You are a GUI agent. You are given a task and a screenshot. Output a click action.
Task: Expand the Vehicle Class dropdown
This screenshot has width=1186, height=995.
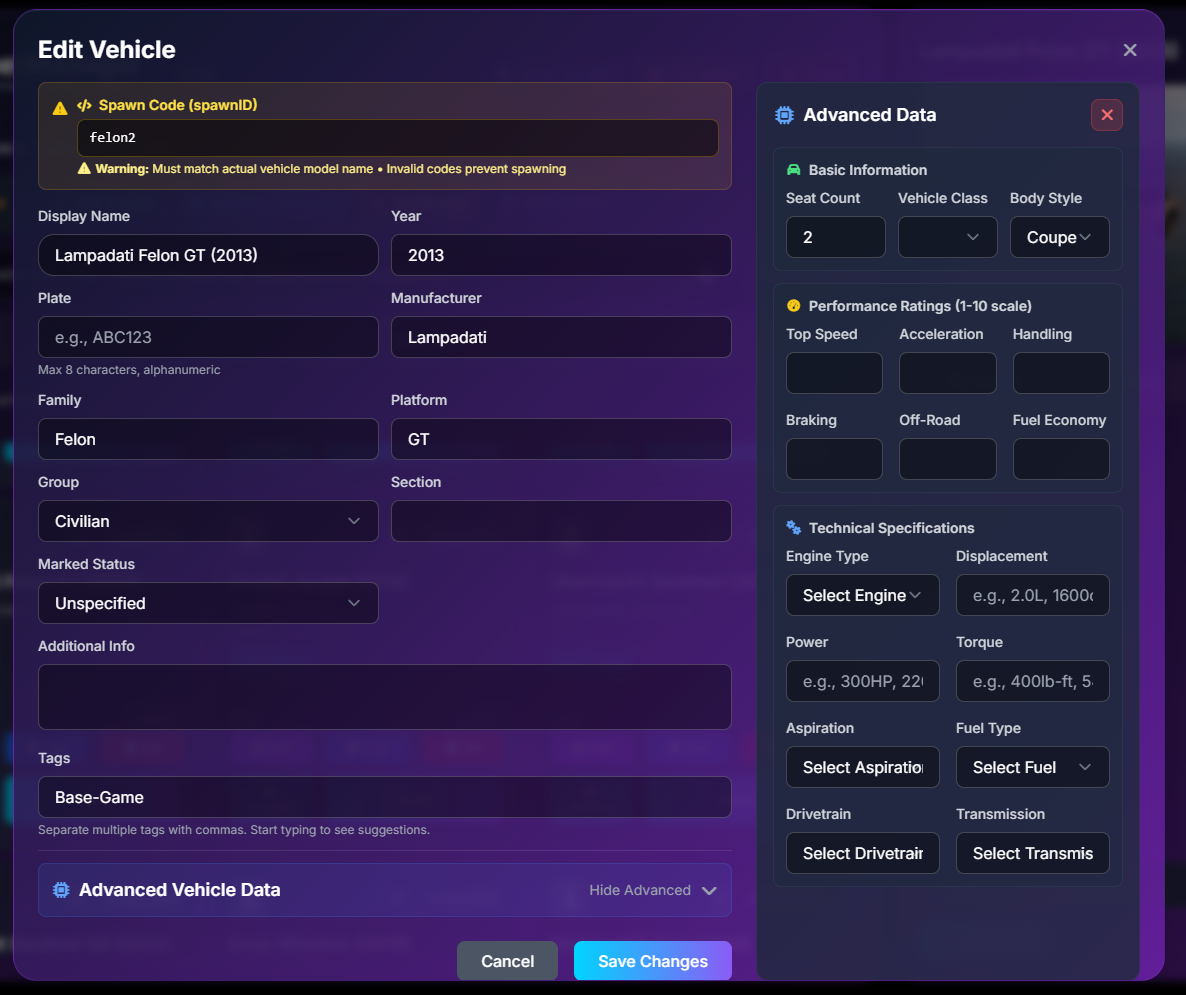click(947, 237)
